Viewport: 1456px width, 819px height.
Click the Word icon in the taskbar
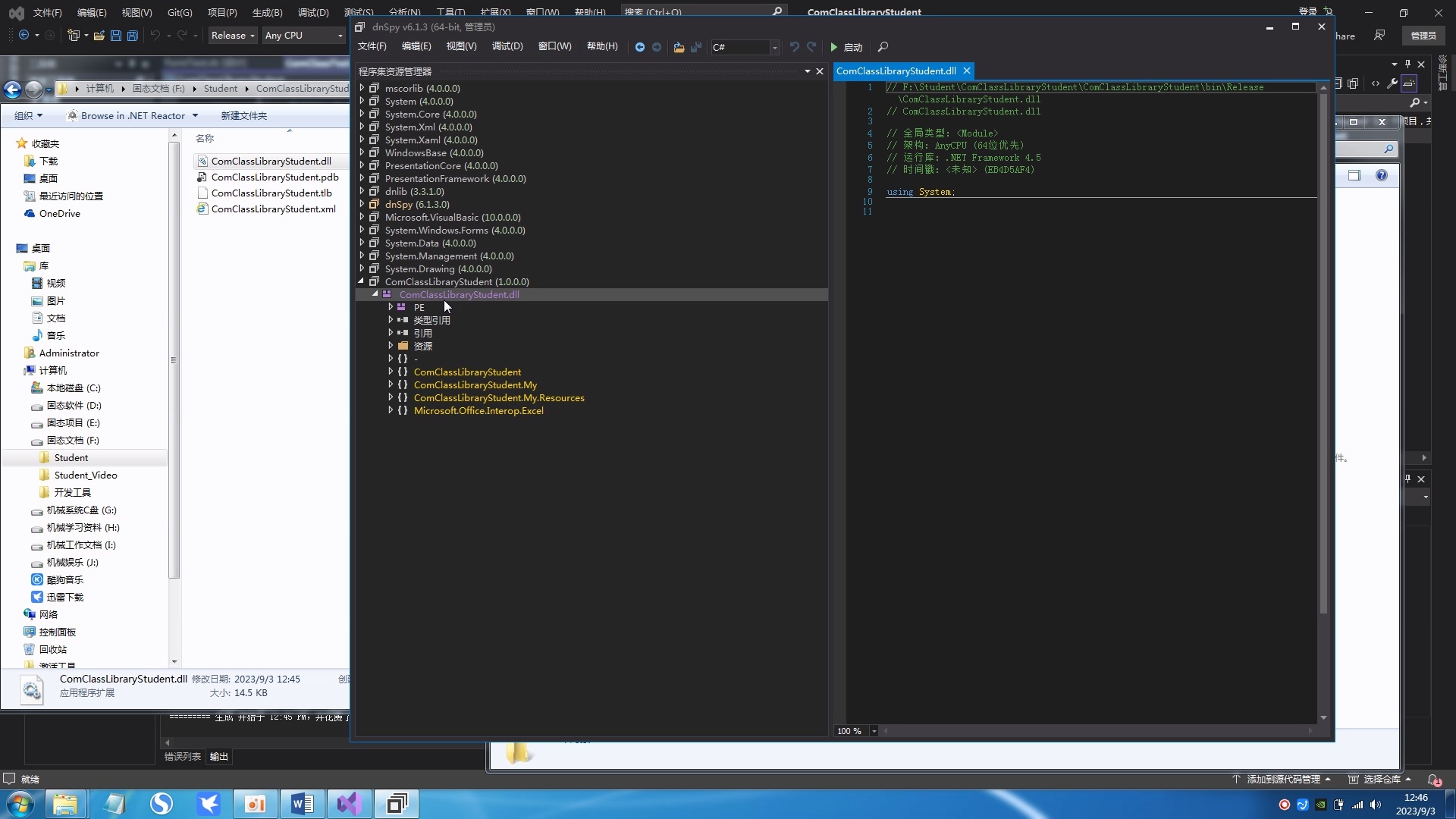(x=302, y=803)
